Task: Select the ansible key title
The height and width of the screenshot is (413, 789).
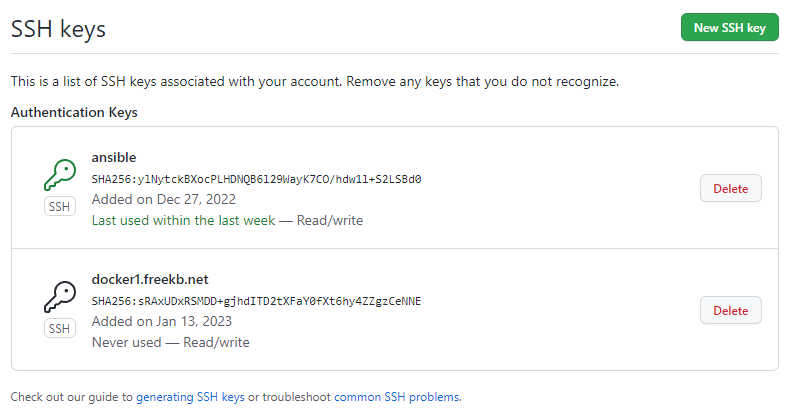Action: (x=114, y=157)
